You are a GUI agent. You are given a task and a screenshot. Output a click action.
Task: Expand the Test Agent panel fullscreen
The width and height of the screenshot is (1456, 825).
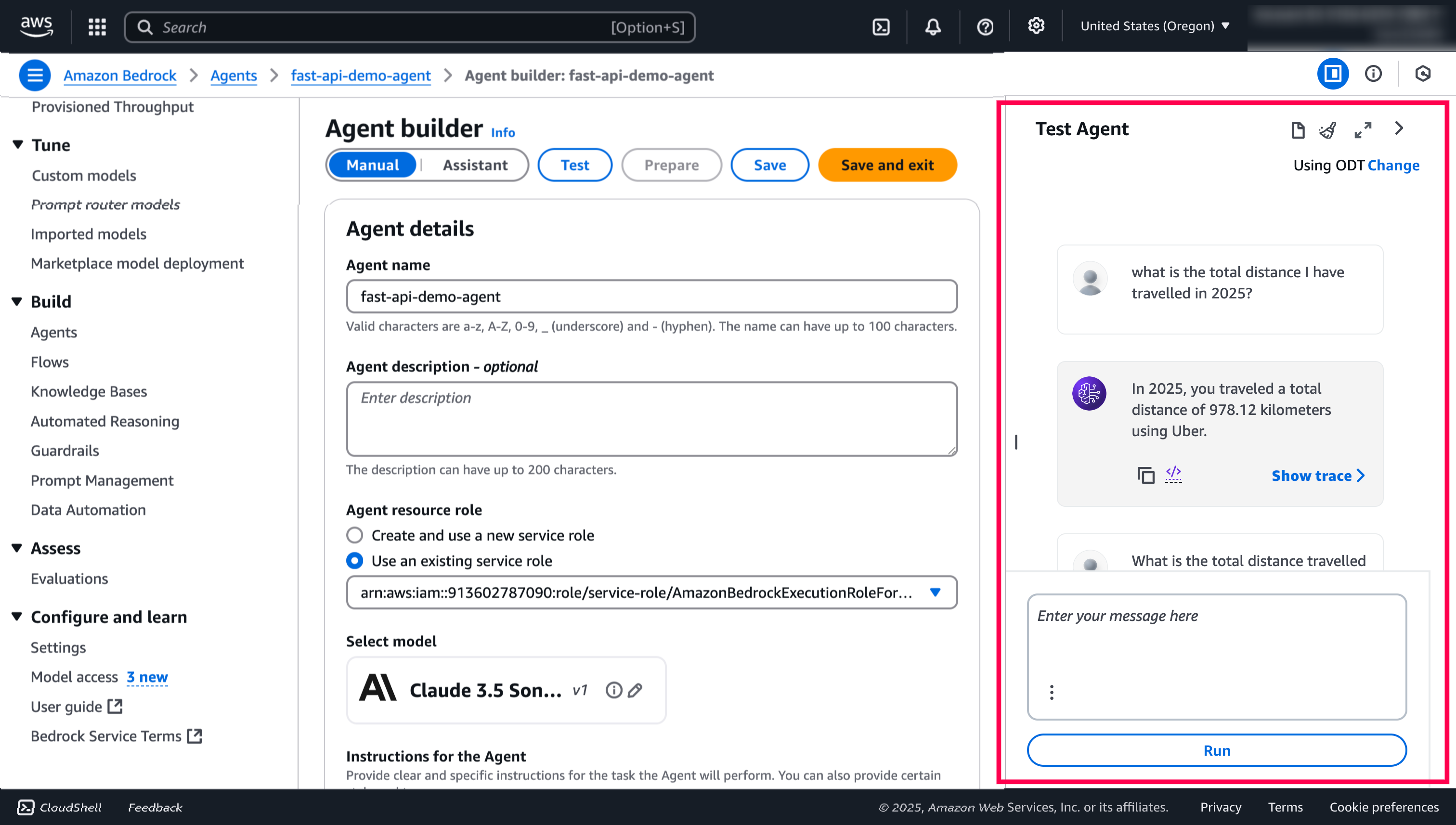1363,130
